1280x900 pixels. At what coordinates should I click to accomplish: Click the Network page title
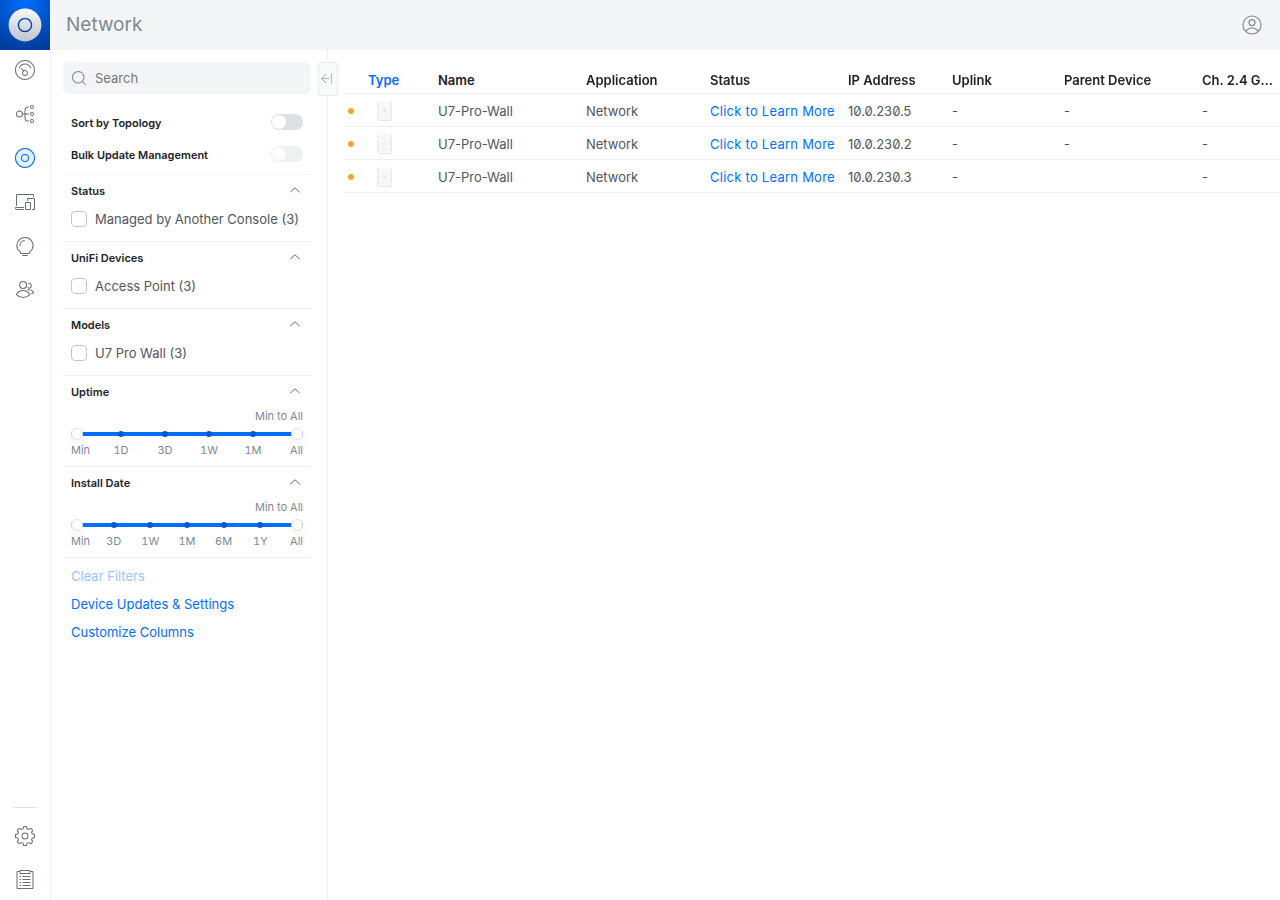coord(104,24)
